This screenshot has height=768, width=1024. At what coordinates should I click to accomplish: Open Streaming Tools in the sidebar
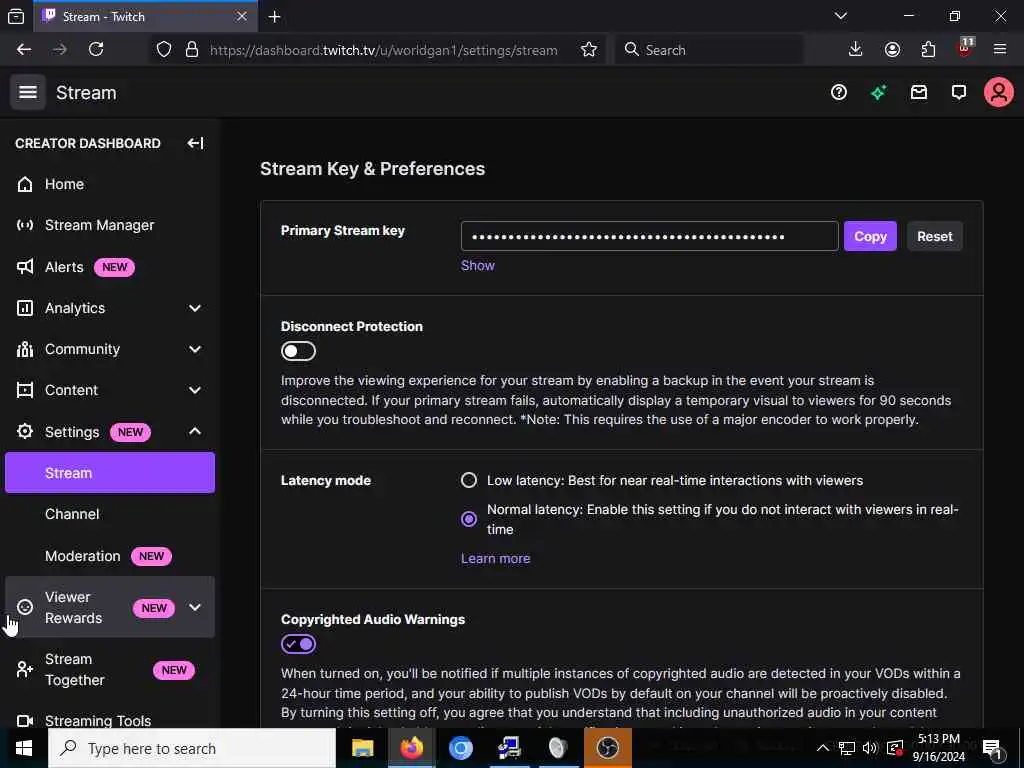[110, 720]
